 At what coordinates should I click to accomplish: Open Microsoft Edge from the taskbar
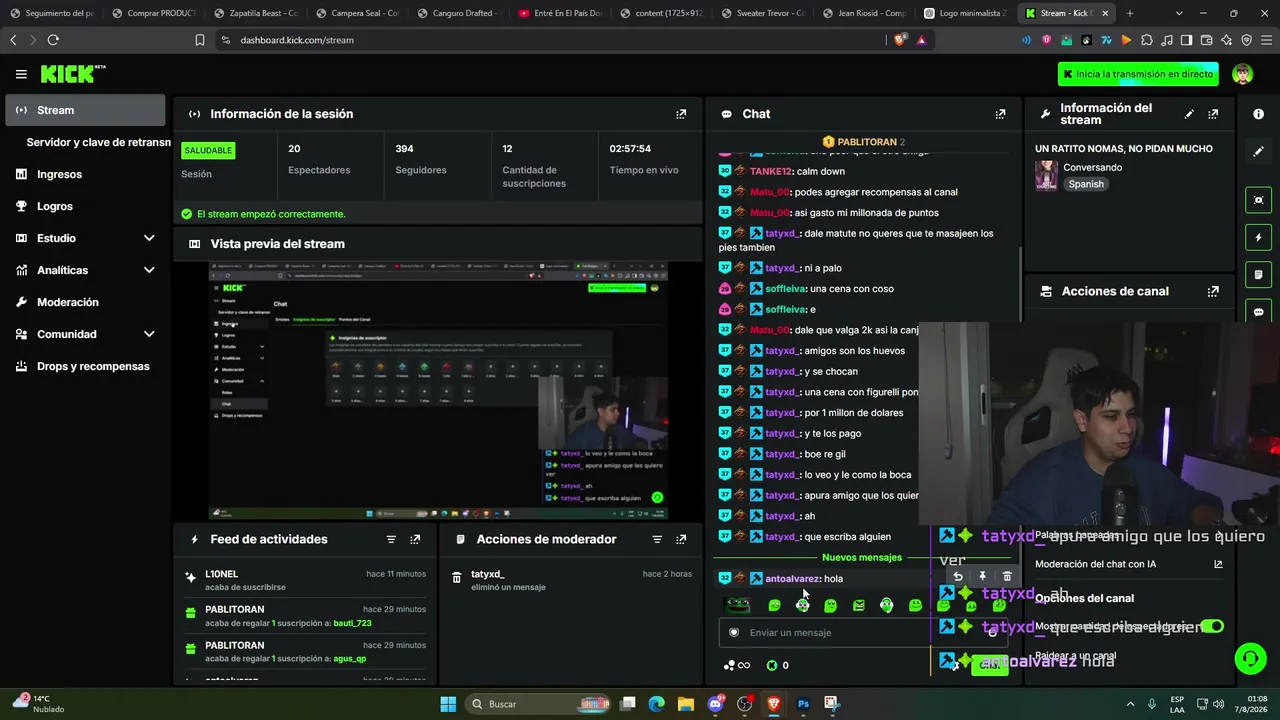point(657,704)
